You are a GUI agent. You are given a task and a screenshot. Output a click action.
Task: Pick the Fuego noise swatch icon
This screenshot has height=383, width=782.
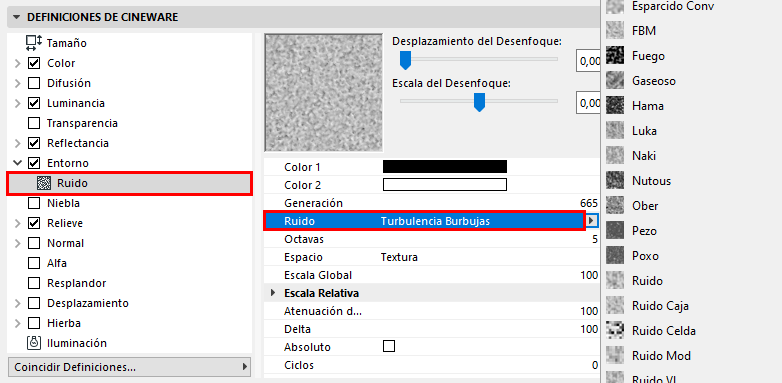pyautogui.click(x=615, y=55)
